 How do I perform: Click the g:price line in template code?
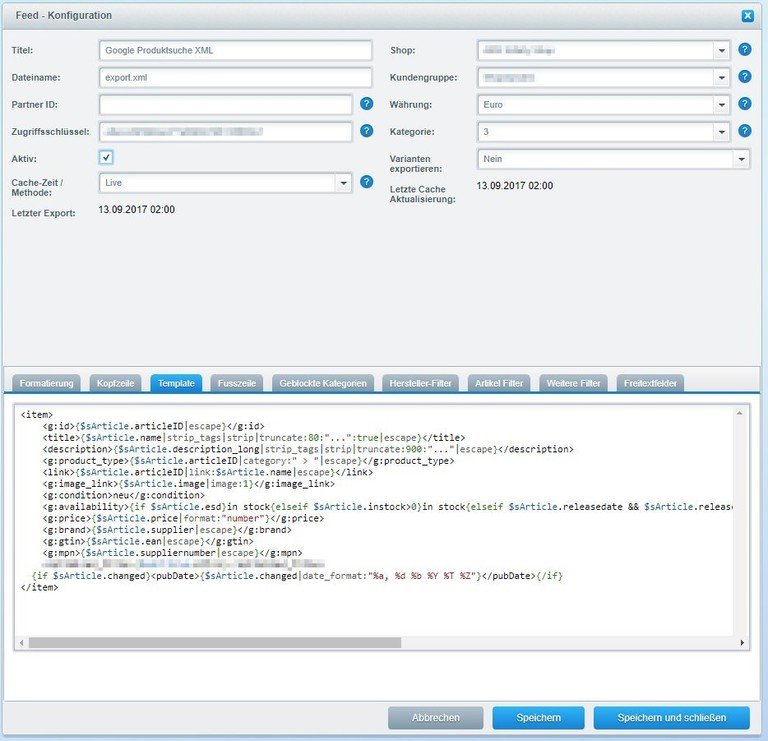click(x=183, y=518)
